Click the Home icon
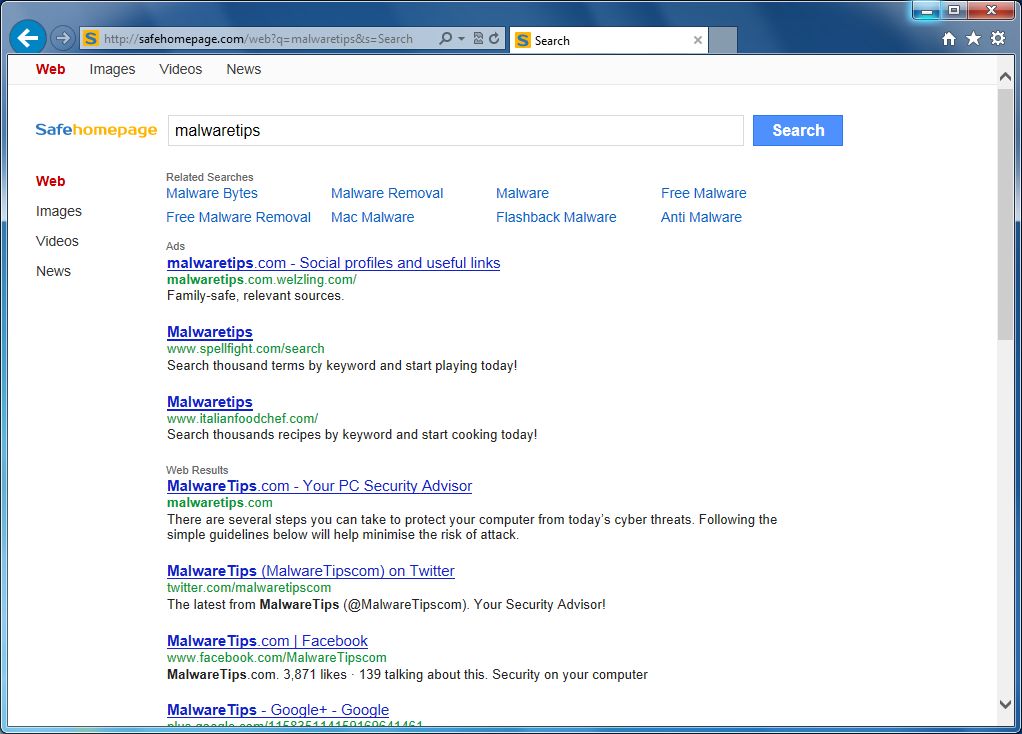 tap(949, 39)
